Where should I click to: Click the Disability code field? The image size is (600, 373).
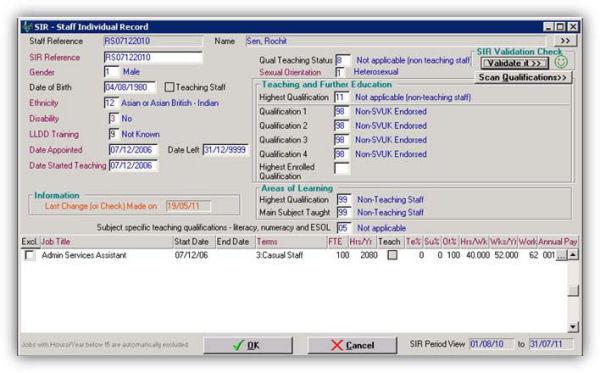point(114,119)
